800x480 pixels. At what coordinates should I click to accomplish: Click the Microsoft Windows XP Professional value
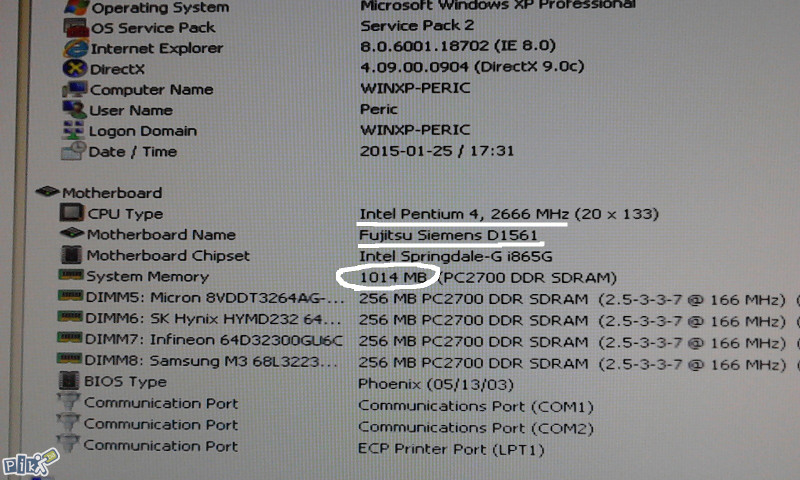[x=498, y=5]
